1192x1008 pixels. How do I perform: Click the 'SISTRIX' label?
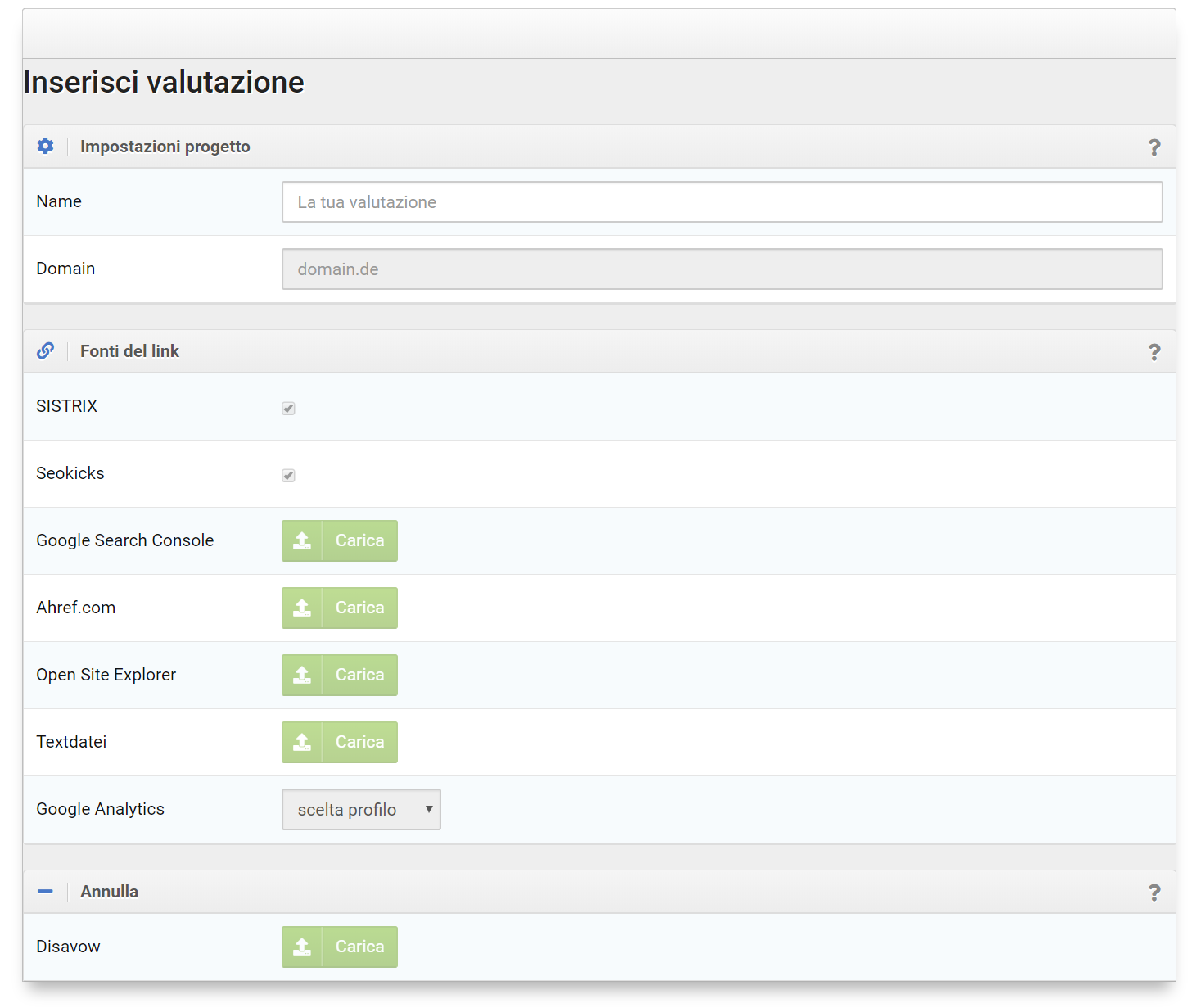[x=67, y=406]
